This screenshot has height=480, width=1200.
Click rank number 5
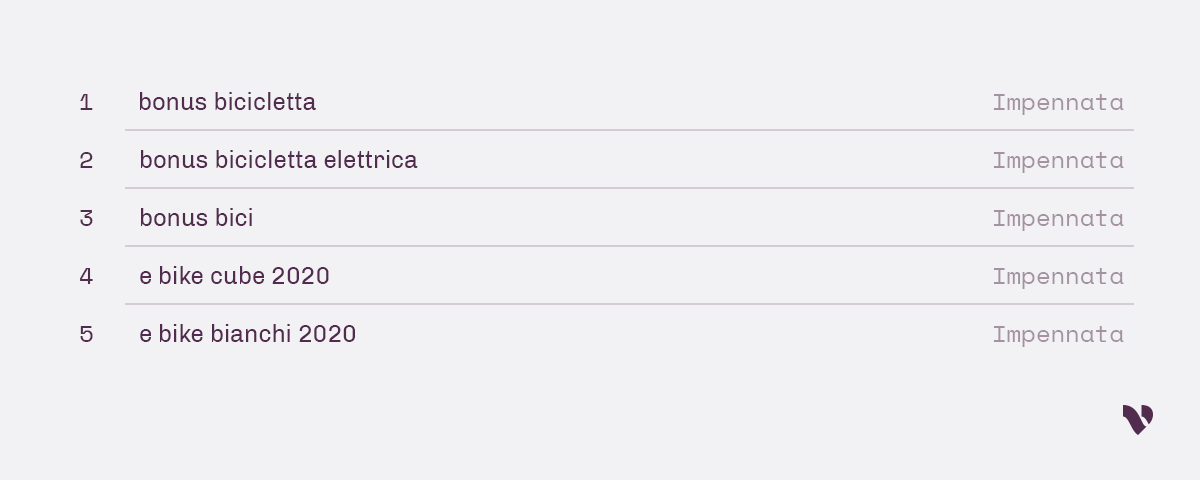coord(86,334)
